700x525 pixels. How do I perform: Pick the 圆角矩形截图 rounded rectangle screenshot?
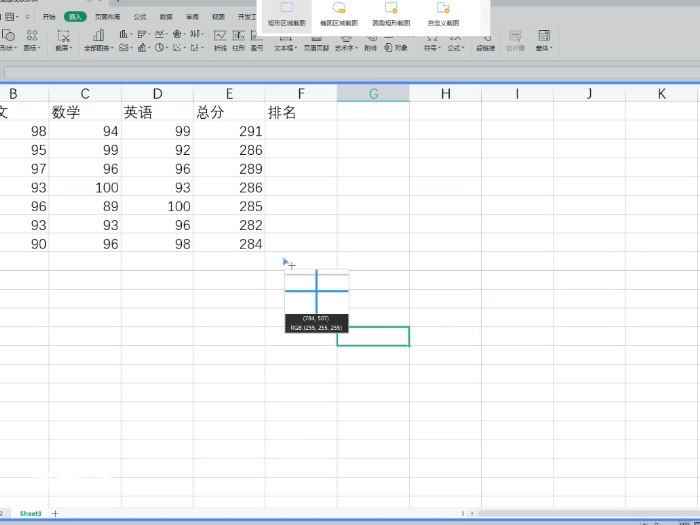pos(391,13)
